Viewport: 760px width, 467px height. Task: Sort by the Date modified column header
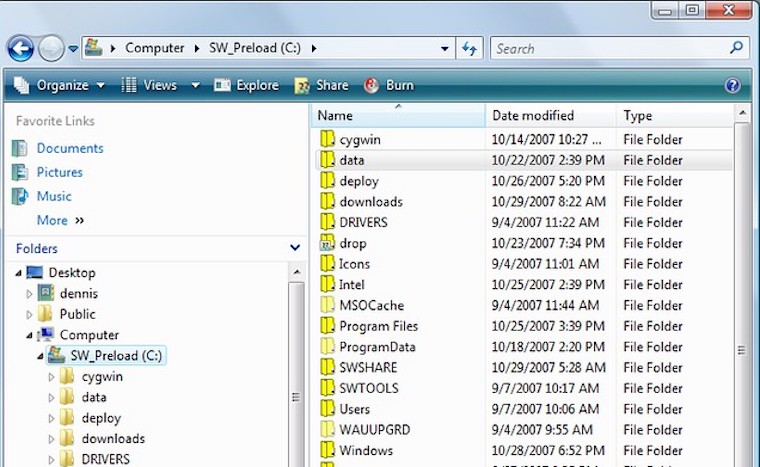pos(551,115)
